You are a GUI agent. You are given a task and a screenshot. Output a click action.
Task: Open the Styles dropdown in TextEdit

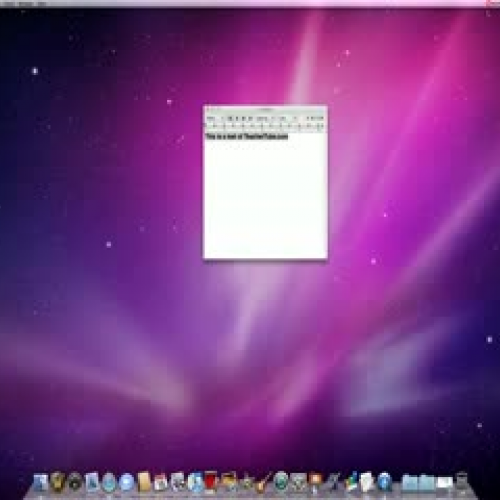(215, 119)
